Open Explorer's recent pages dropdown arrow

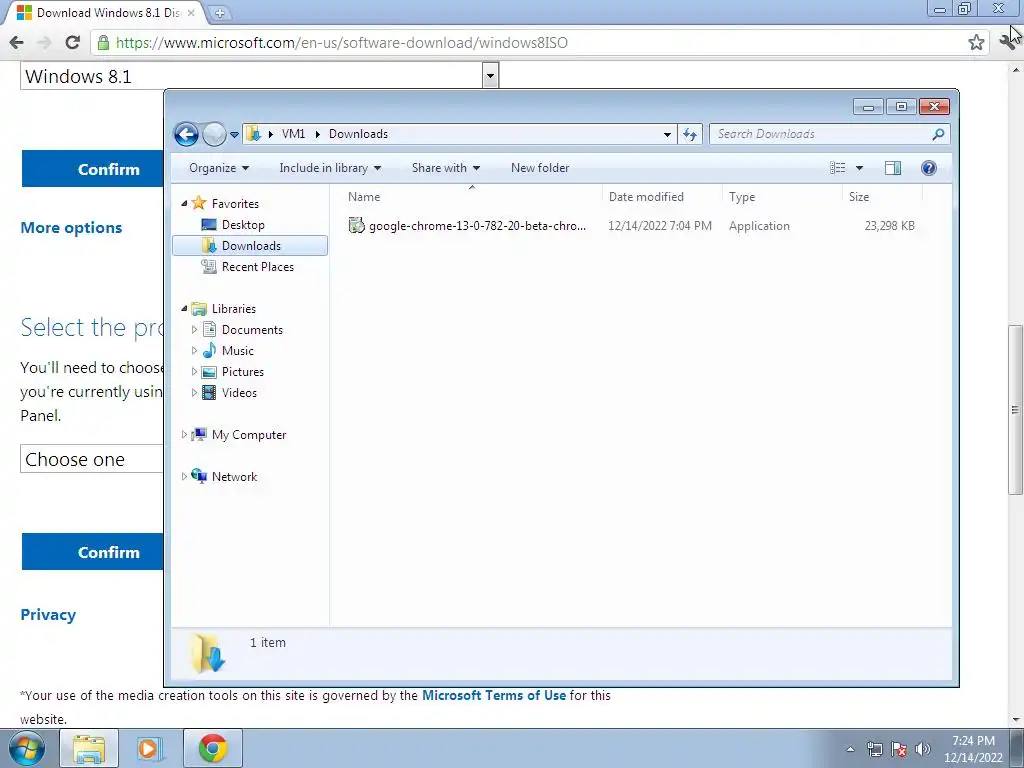pos(234,135)
